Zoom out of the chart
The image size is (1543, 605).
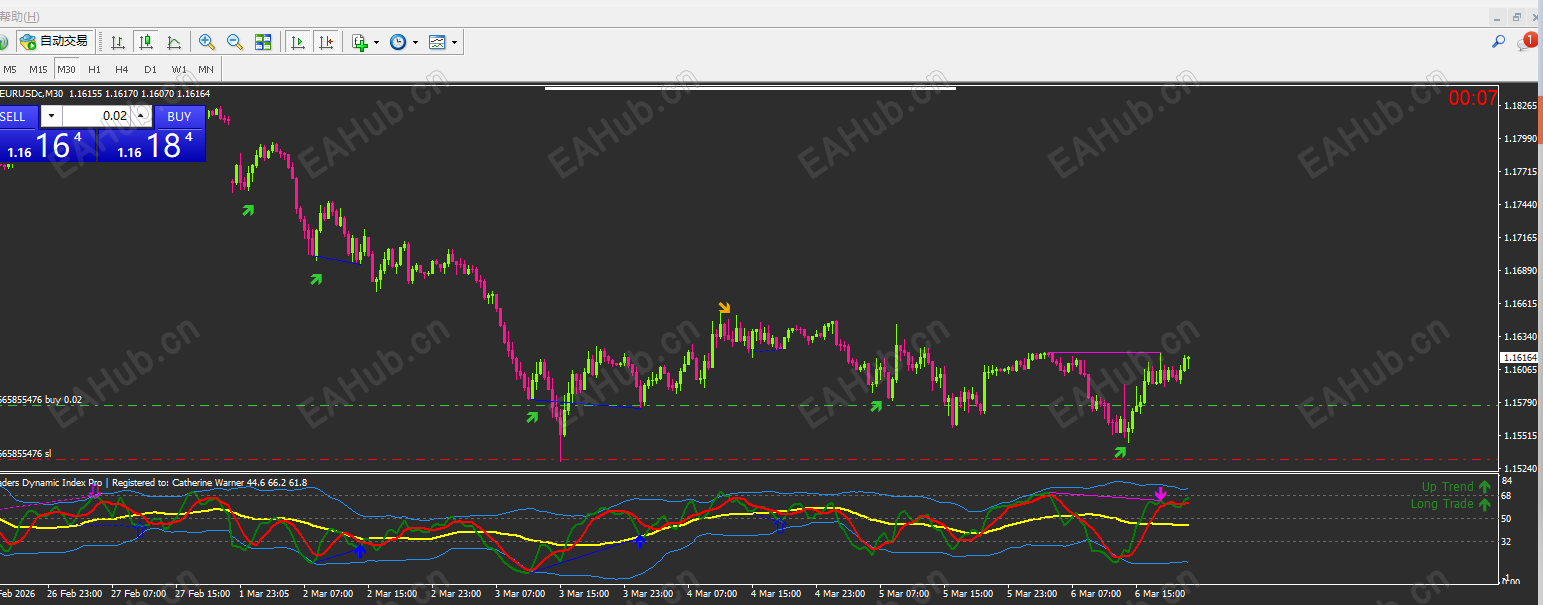click(235, 42)
